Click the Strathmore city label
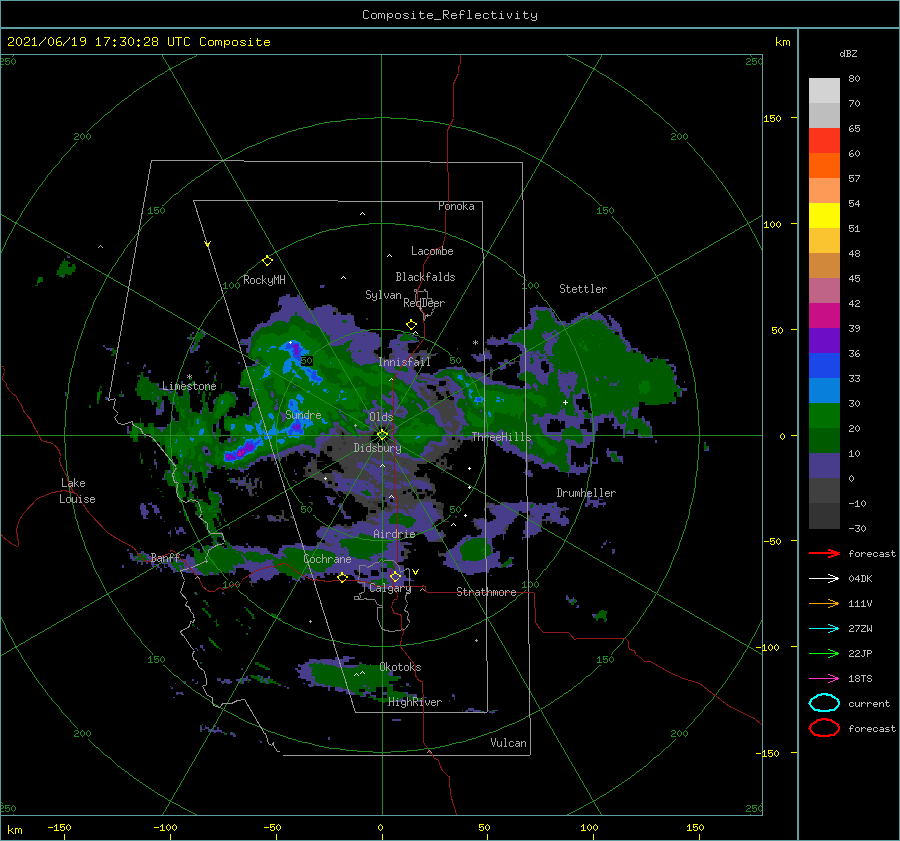 [486, 592]
